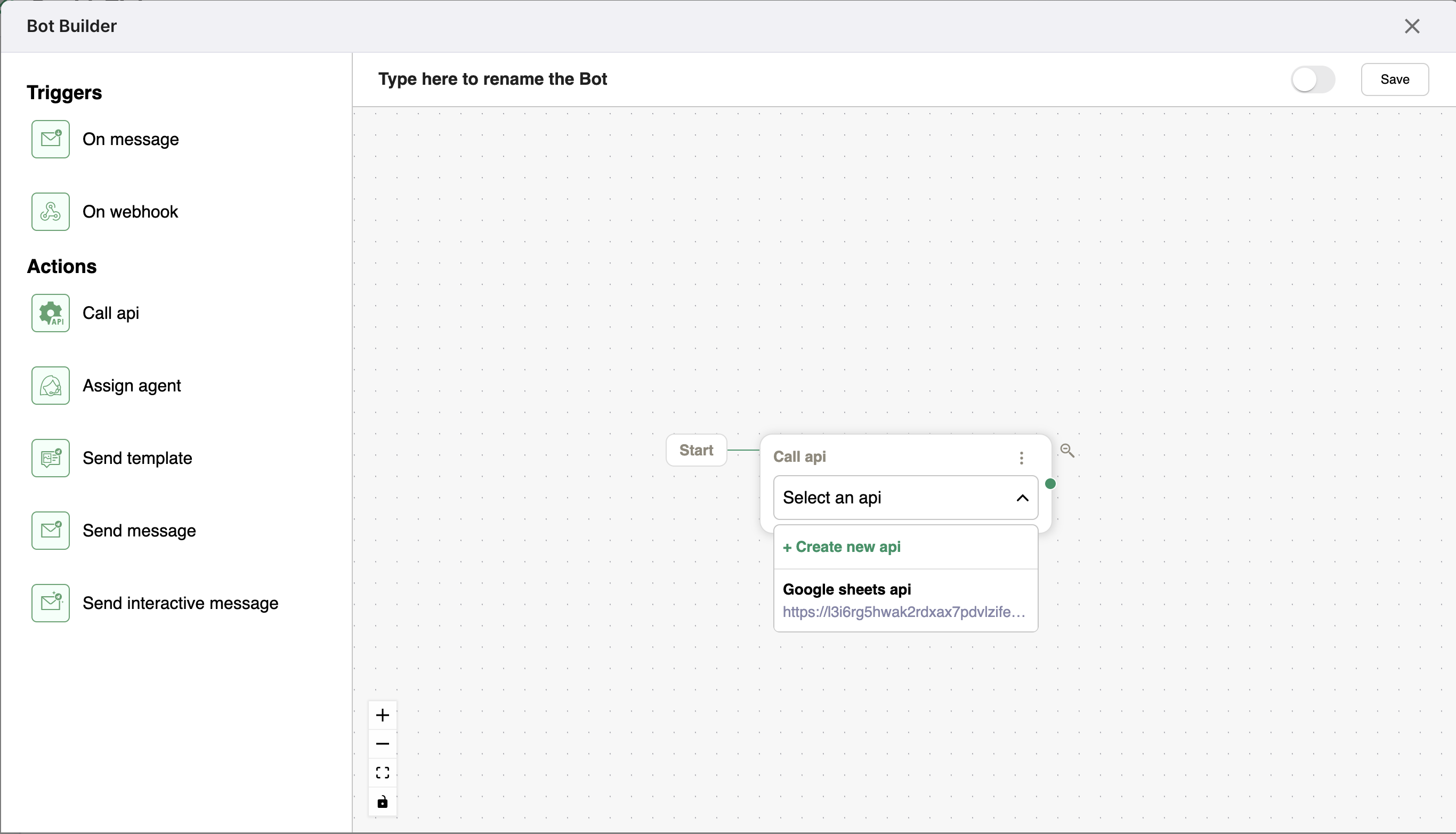Toggle the canvas lock icon

(x=382, y=802)
